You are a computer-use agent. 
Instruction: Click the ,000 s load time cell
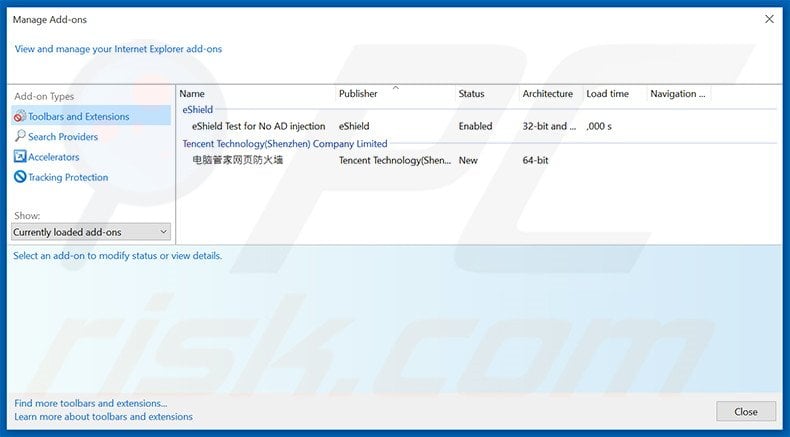[x=599, y=126]
